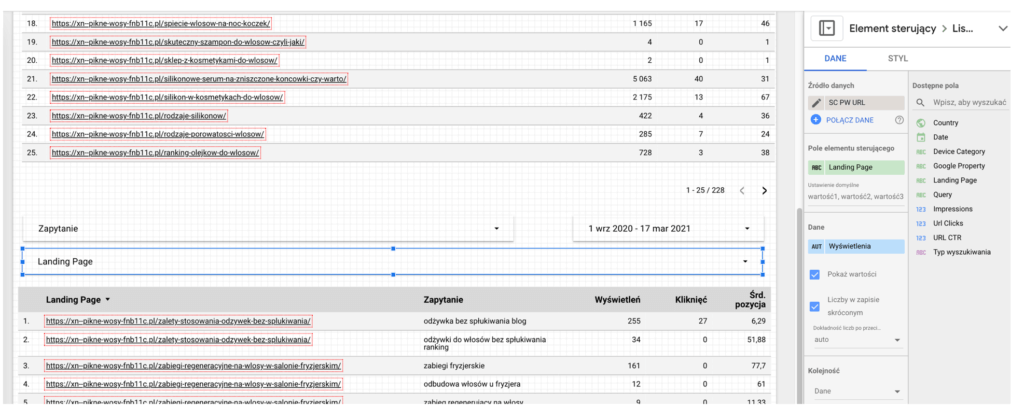Open the help icon next to POŁĄCZ DANE

tap(899, 120)
